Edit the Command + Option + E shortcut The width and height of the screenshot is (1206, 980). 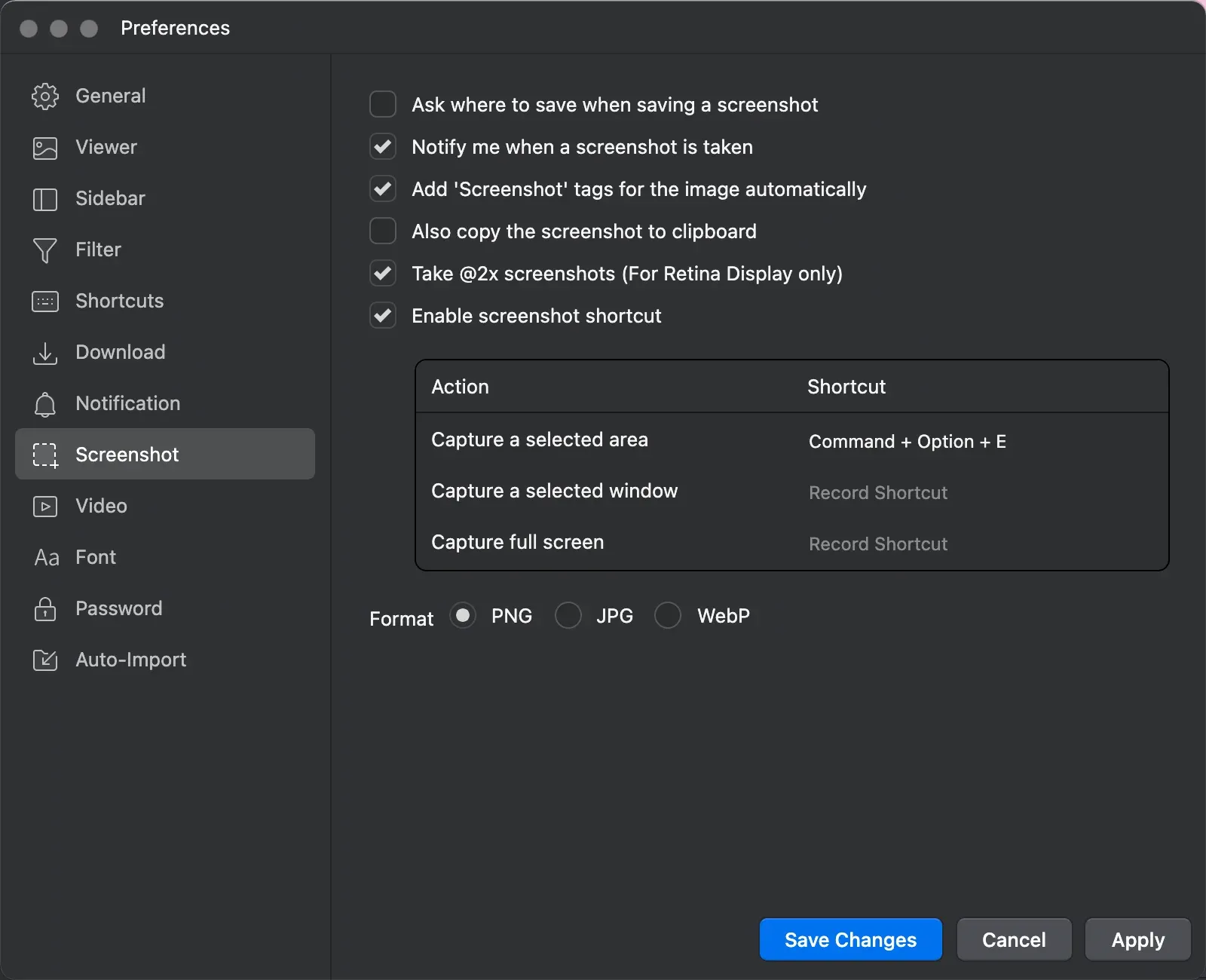(908, 442)
